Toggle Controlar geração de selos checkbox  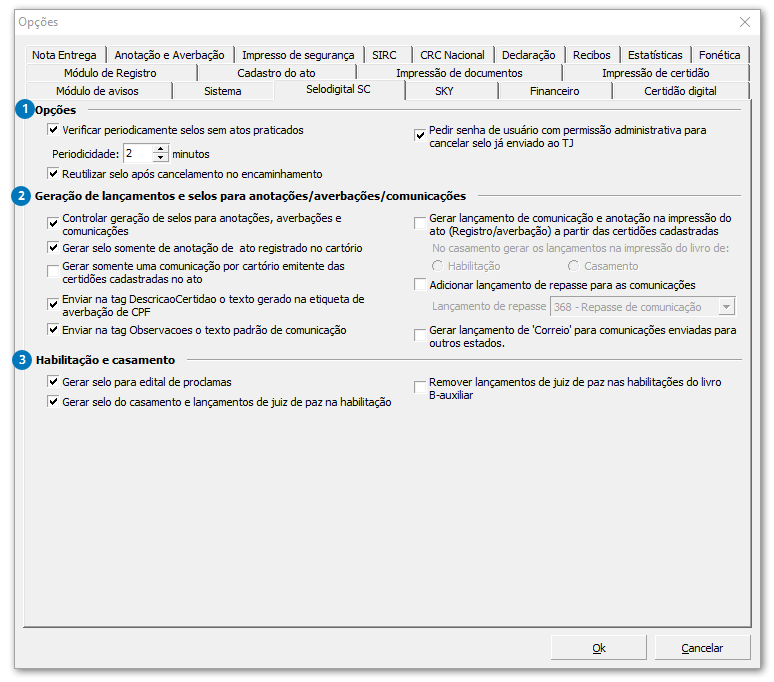click(x=53, y=223)
